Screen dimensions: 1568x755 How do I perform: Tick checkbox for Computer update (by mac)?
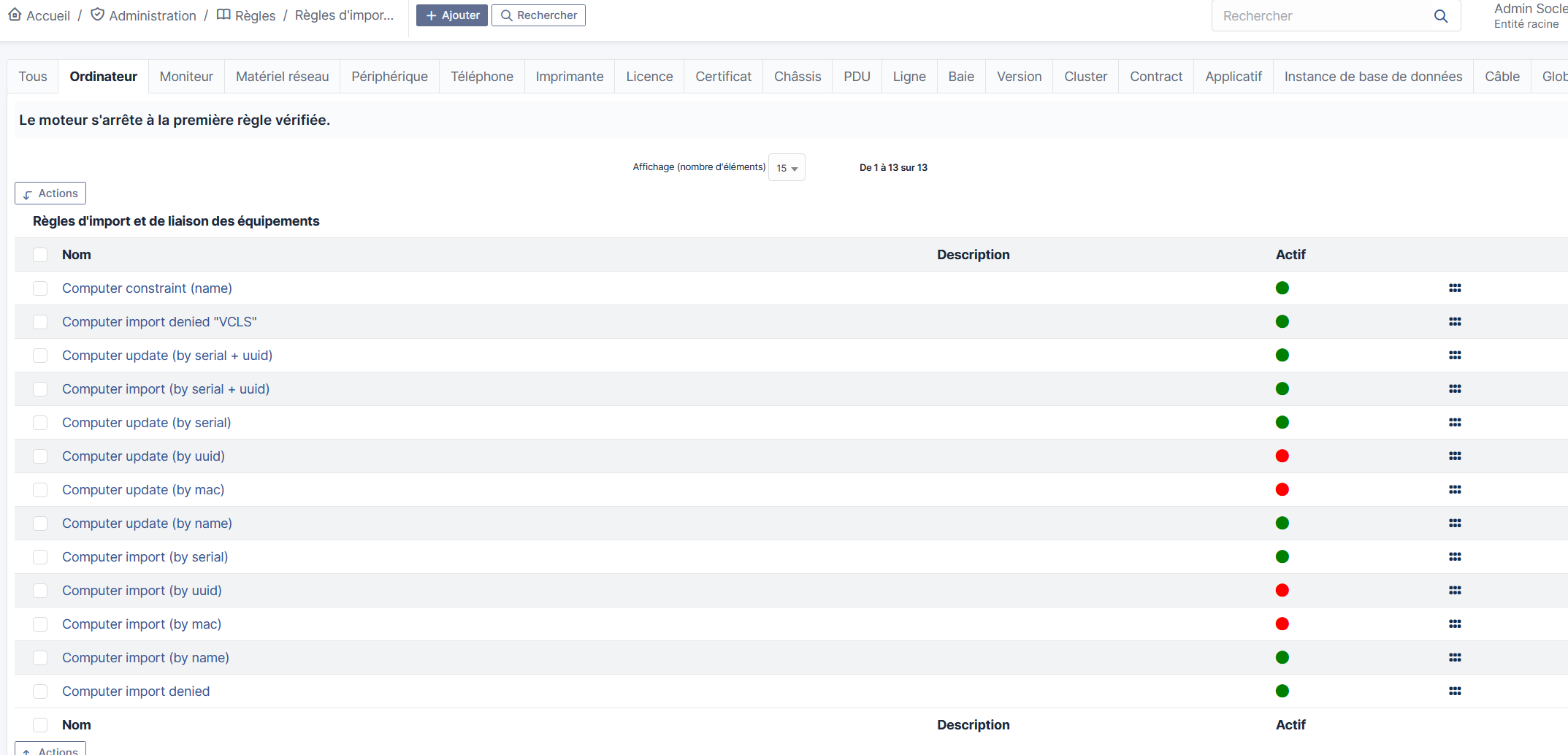[x=40, y=490]
